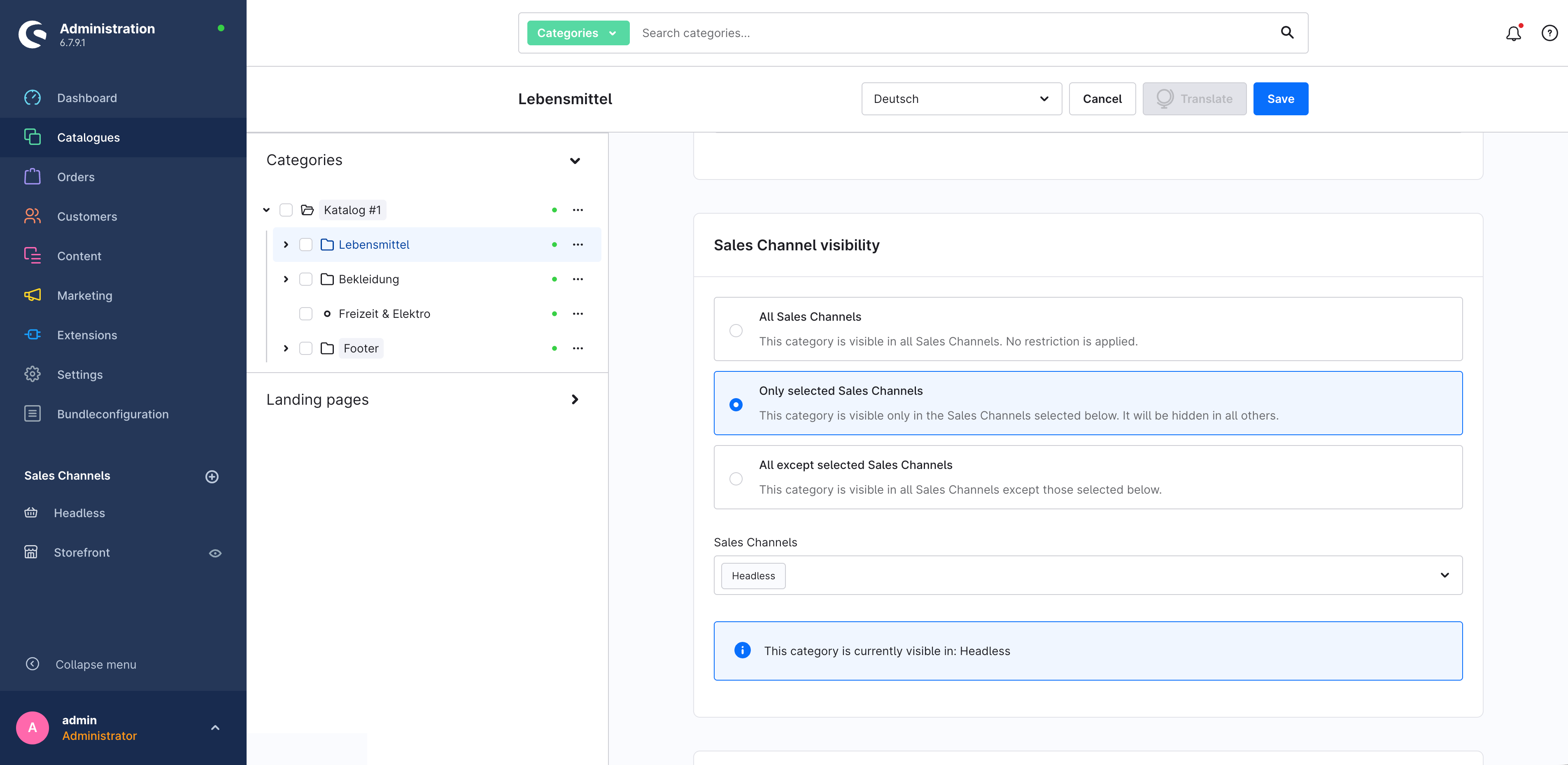Toggle the Storefront eye visibility icon
The width and height of the screenshot is (1568, 765).
[x=215, y=553]
